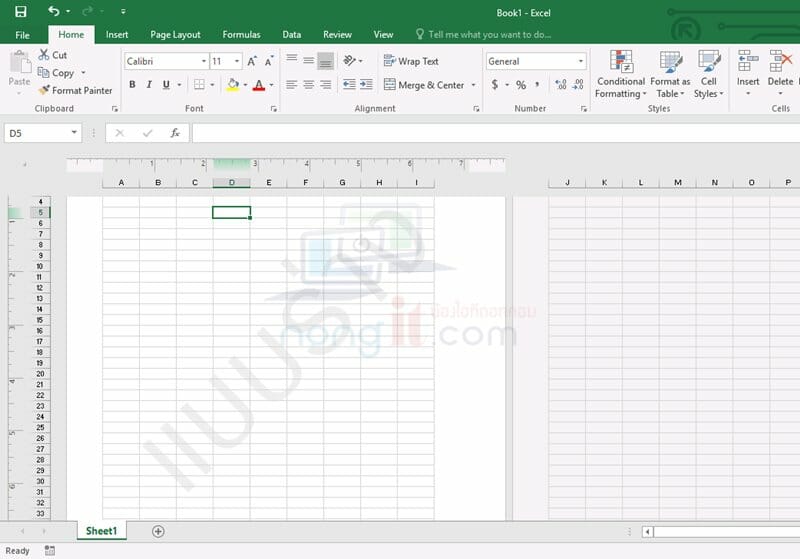Toggle italic formatting

(149, 85)
